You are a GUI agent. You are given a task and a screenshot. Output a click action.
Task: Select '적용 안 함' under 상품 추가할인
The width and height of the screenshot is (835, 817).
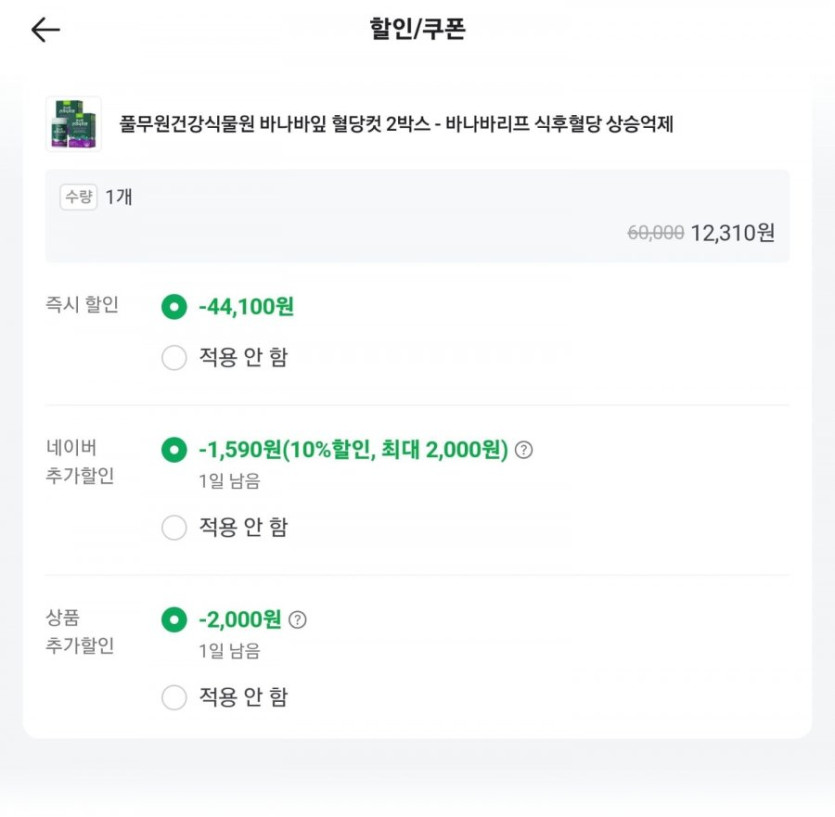tap(174, 698)
